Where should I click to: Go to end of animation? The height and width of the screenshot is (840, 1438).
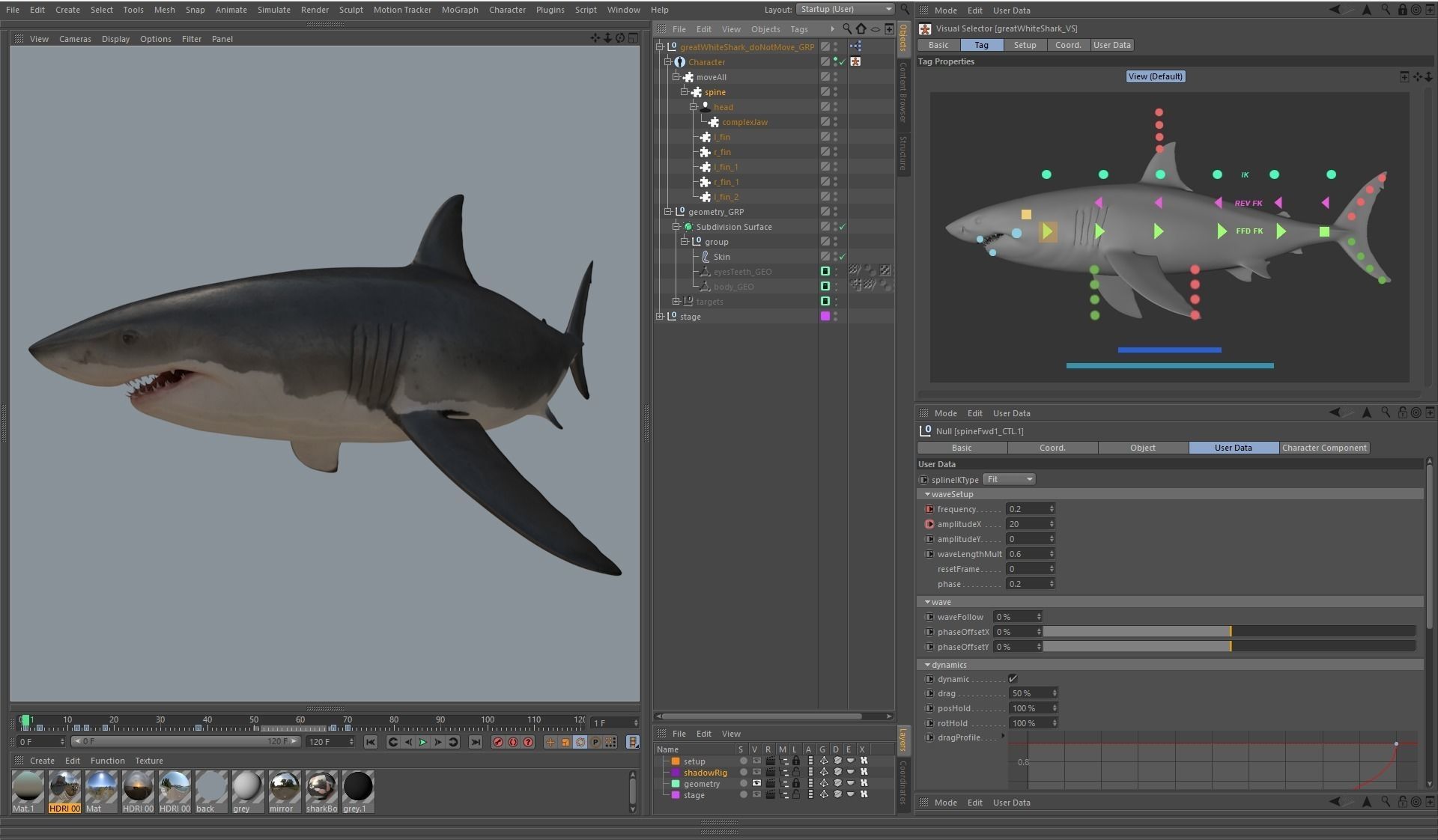475,742
